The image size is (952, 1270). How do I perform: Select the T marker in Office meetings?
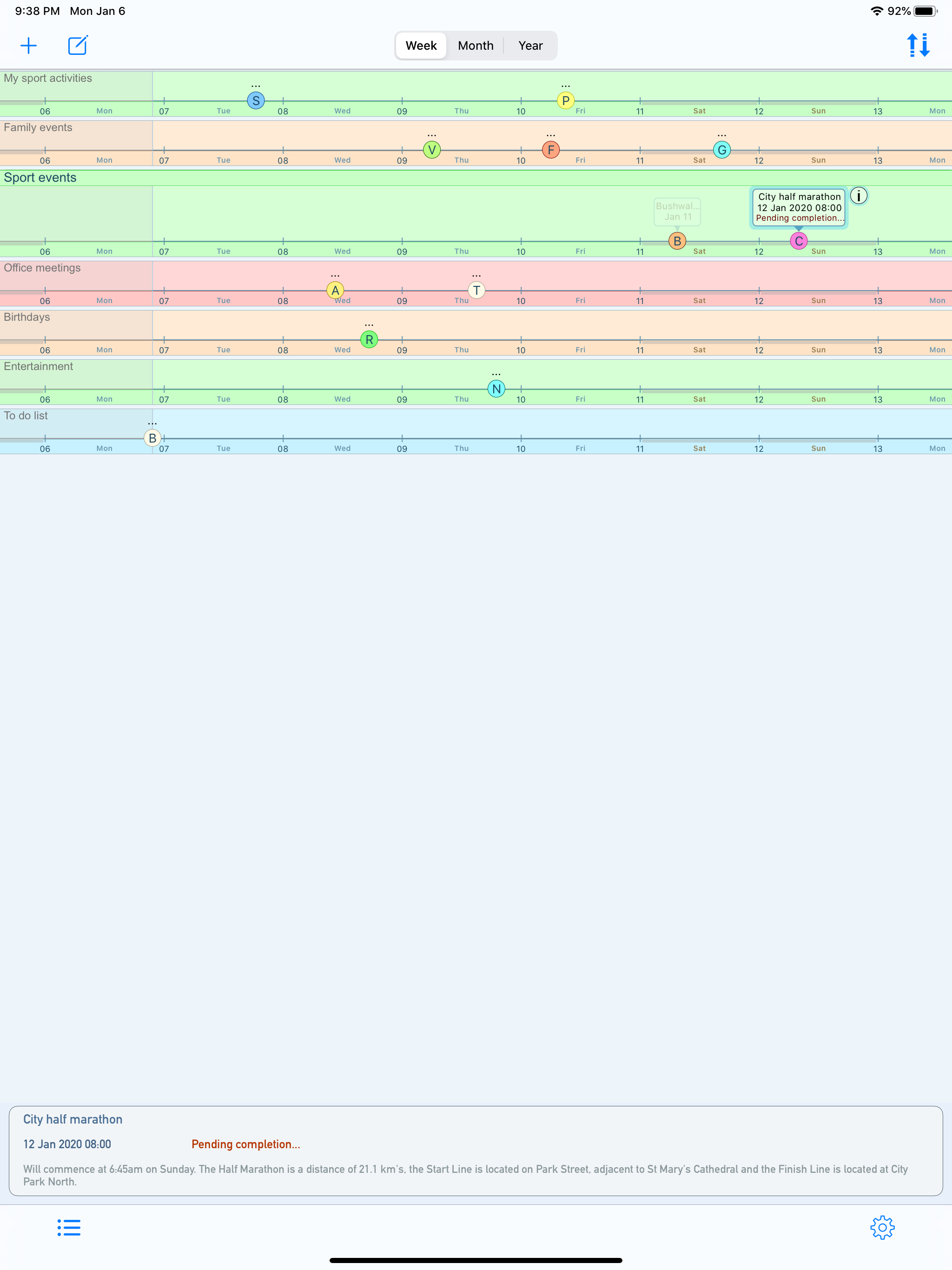476,290
